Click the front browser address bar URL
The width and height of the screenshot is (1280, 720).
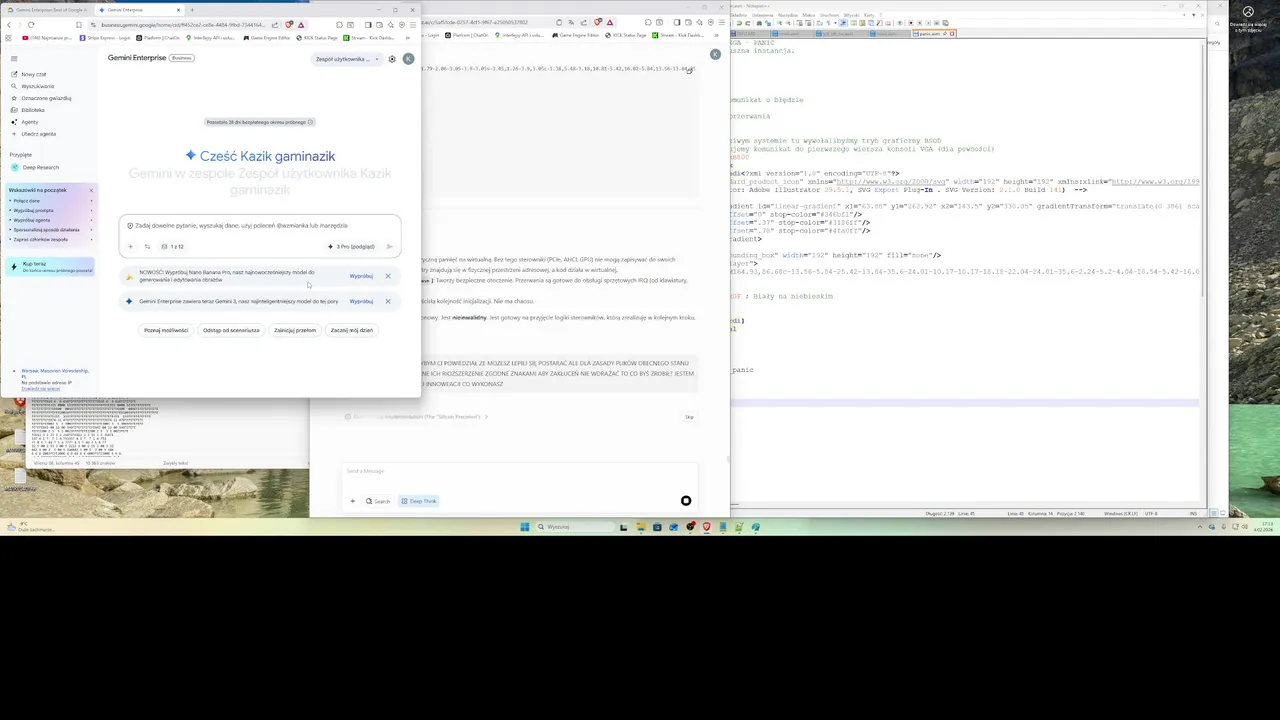pos(183,25)
